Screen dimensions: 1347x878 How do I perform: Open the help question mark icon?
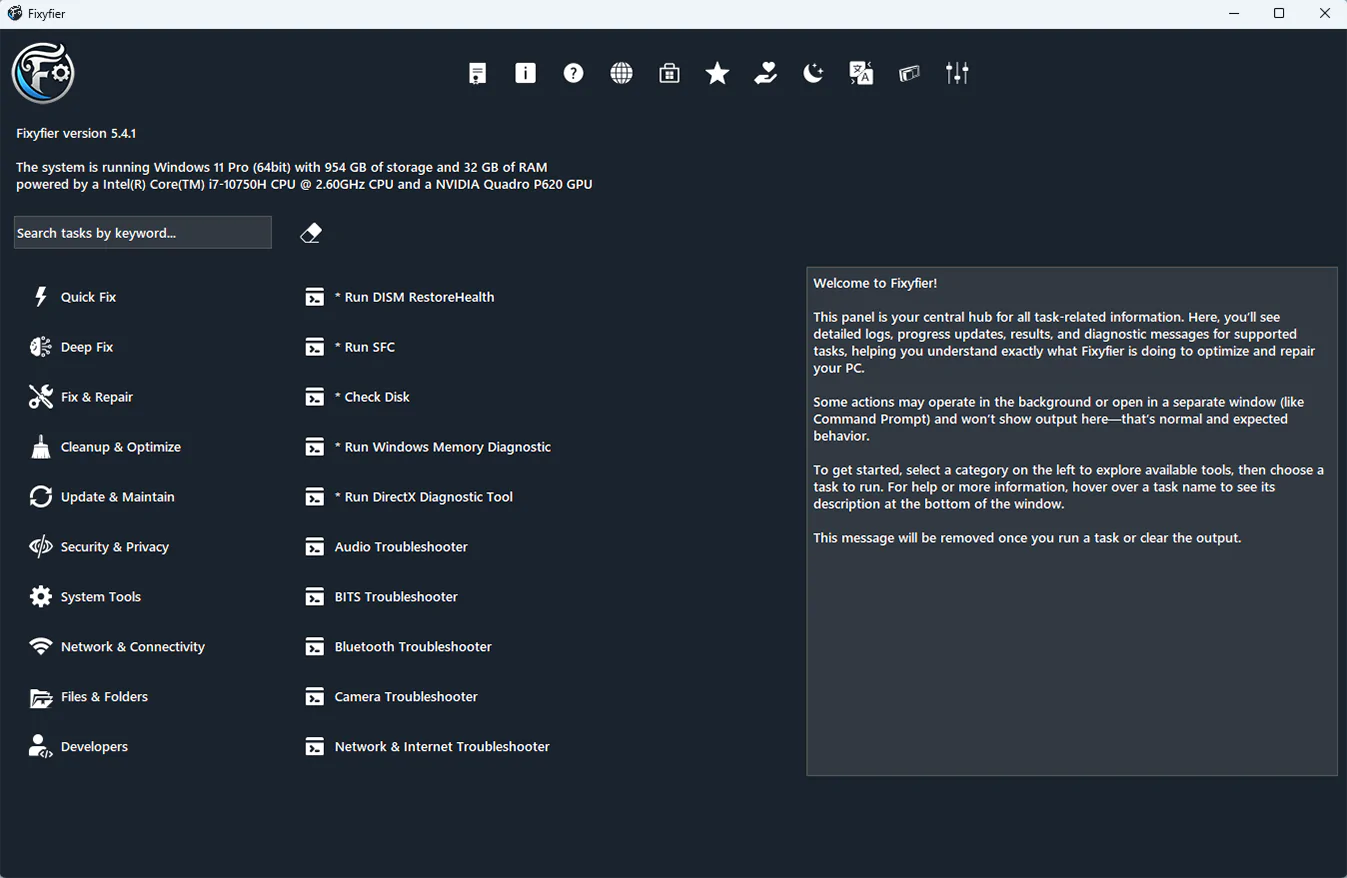tap(573, 72)
